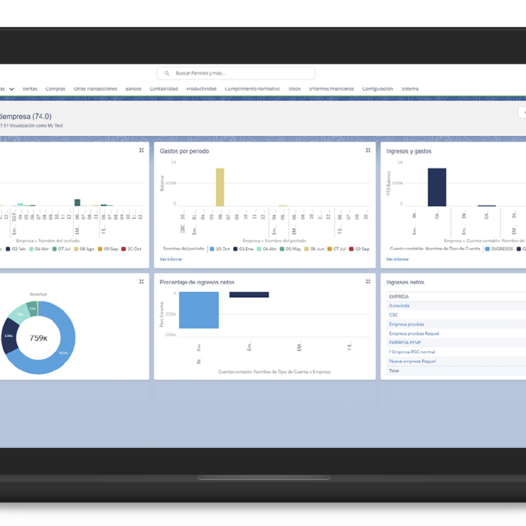Open the CSC company link

[x=393, y=315]
